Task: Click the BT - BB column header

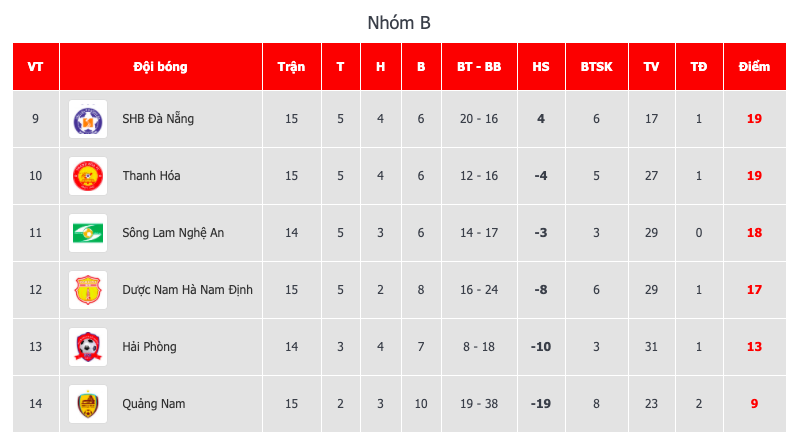Action: [479, 67]
